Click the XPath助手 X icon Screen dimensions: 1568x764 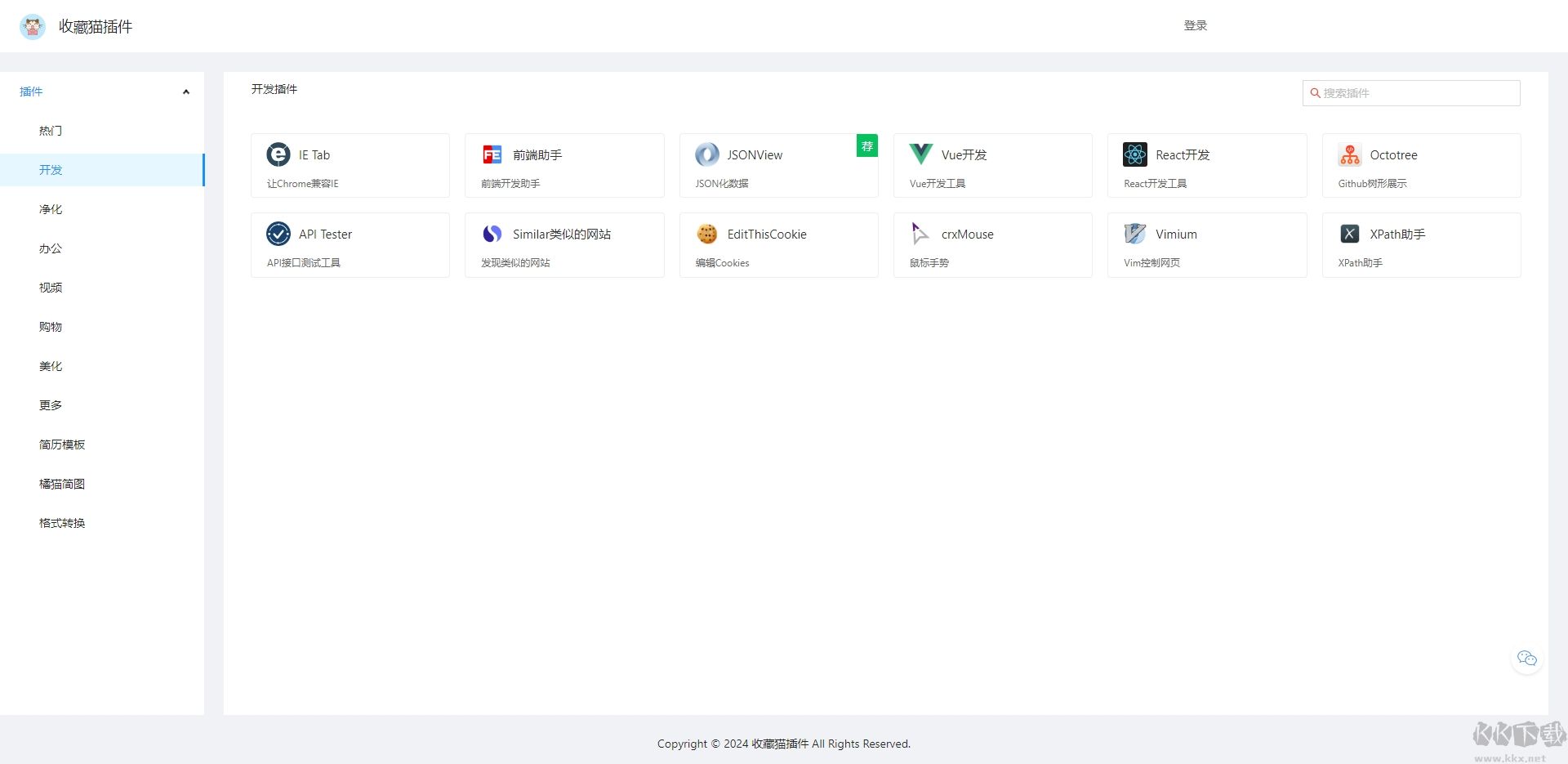[x=1350, y=234]
